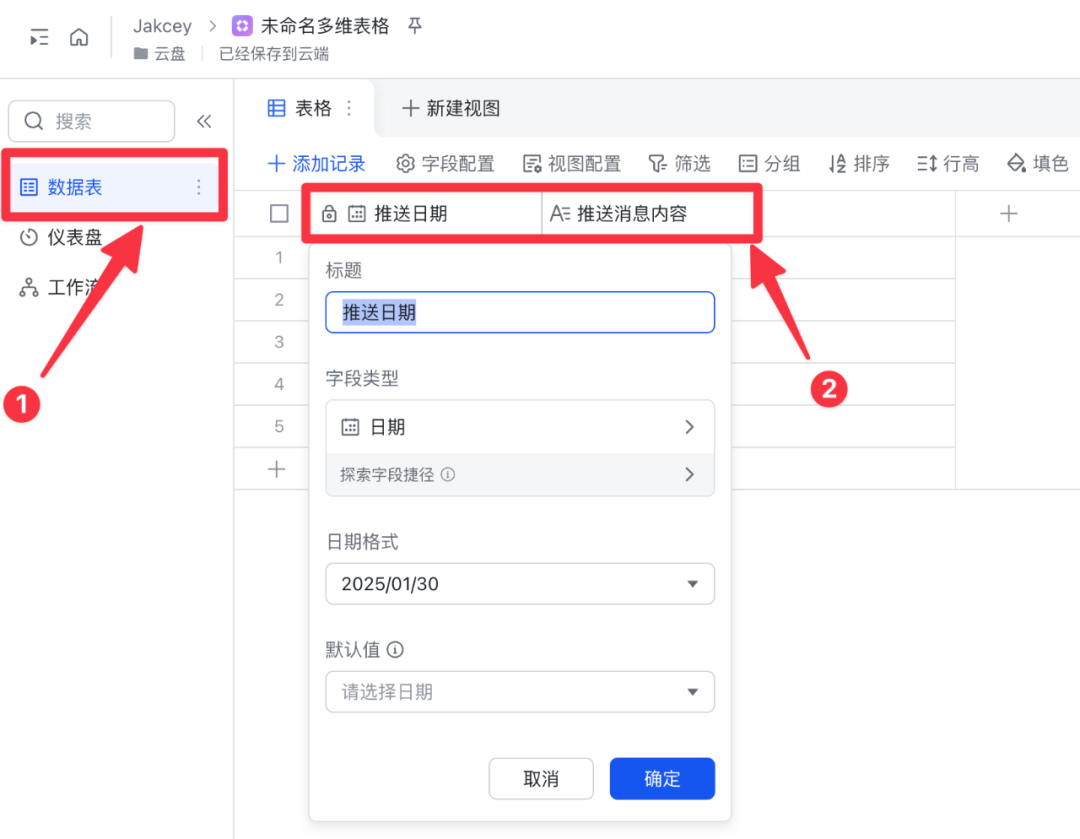Screen dimensions: 1080x839
Task: Click 取消 to cancel field edit
Action: click(x=541, y=778)
